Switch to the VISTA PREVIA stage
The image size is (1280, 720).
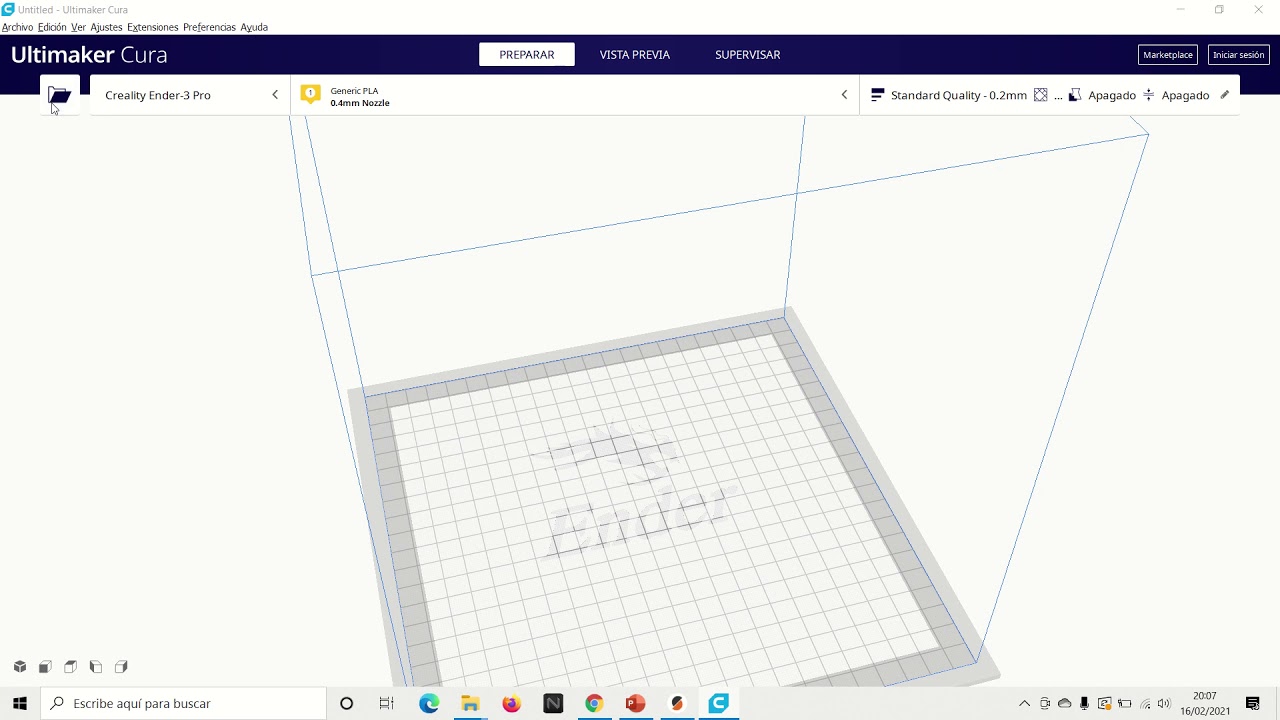pyautogui.click(x=635, y=55)
